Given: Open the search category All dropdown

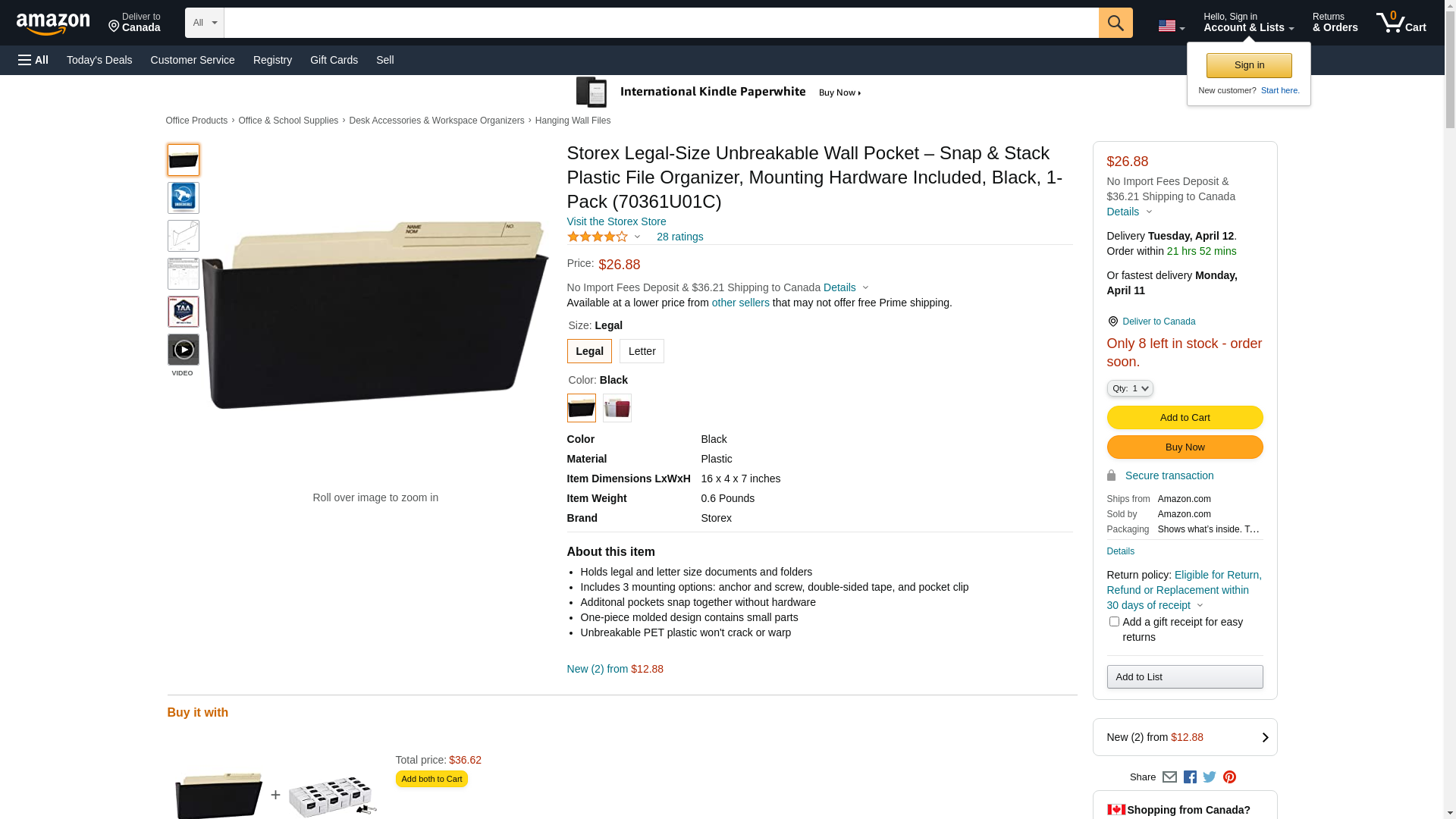Looking at the screenshot, I should 205,23.
